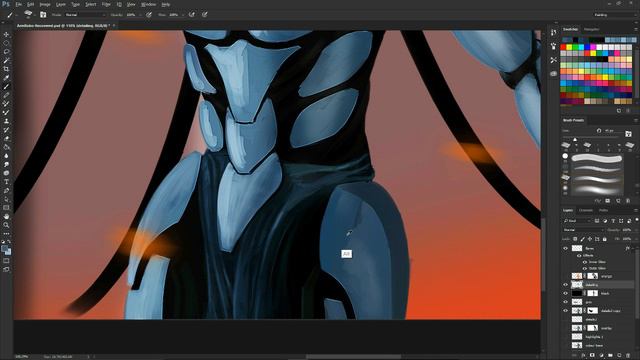Select the Type tool

pyautogui.click(x=6, y=182)
